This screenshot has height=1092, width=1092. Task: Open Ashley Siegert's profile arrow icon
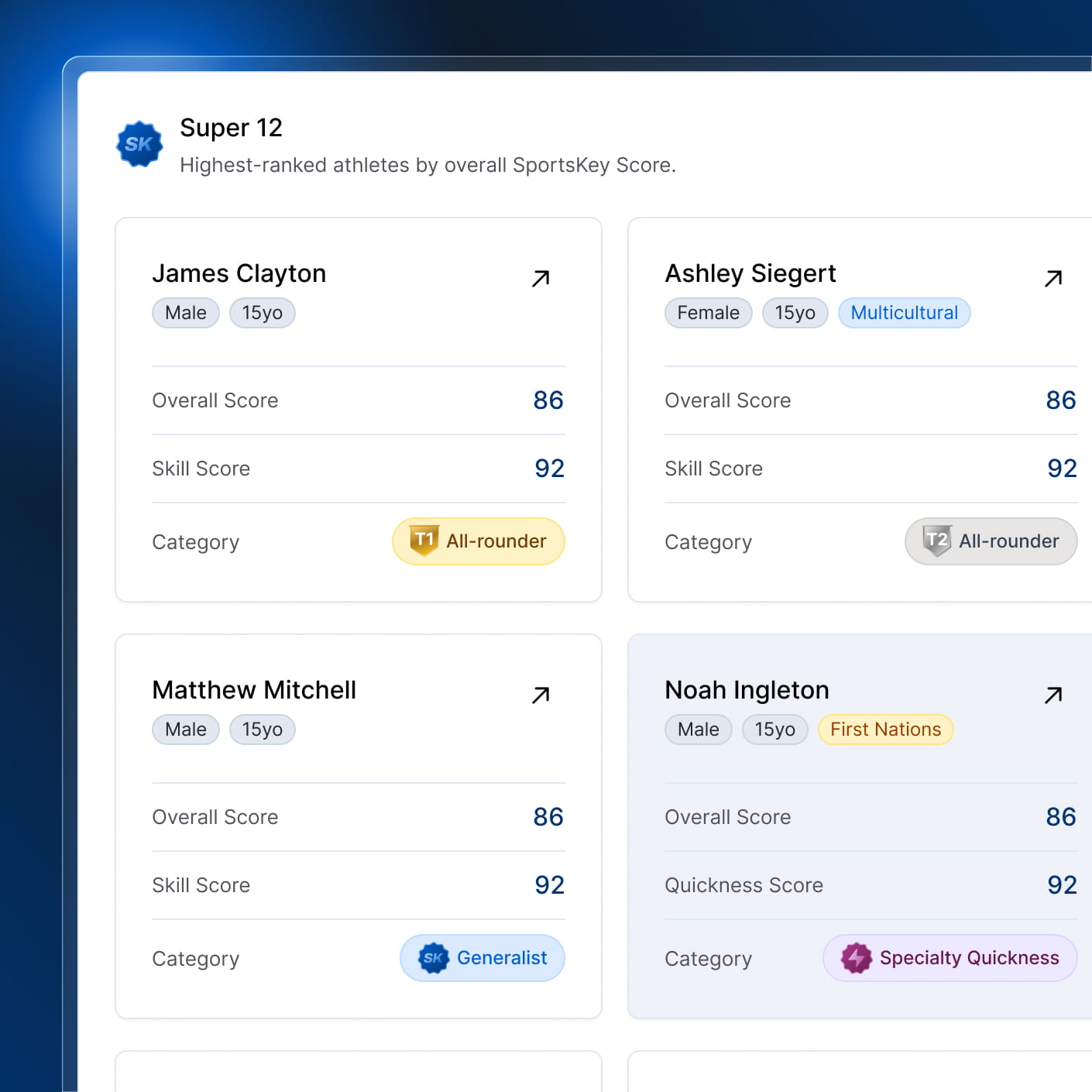pyautogui.click(x=1053, y=278)
